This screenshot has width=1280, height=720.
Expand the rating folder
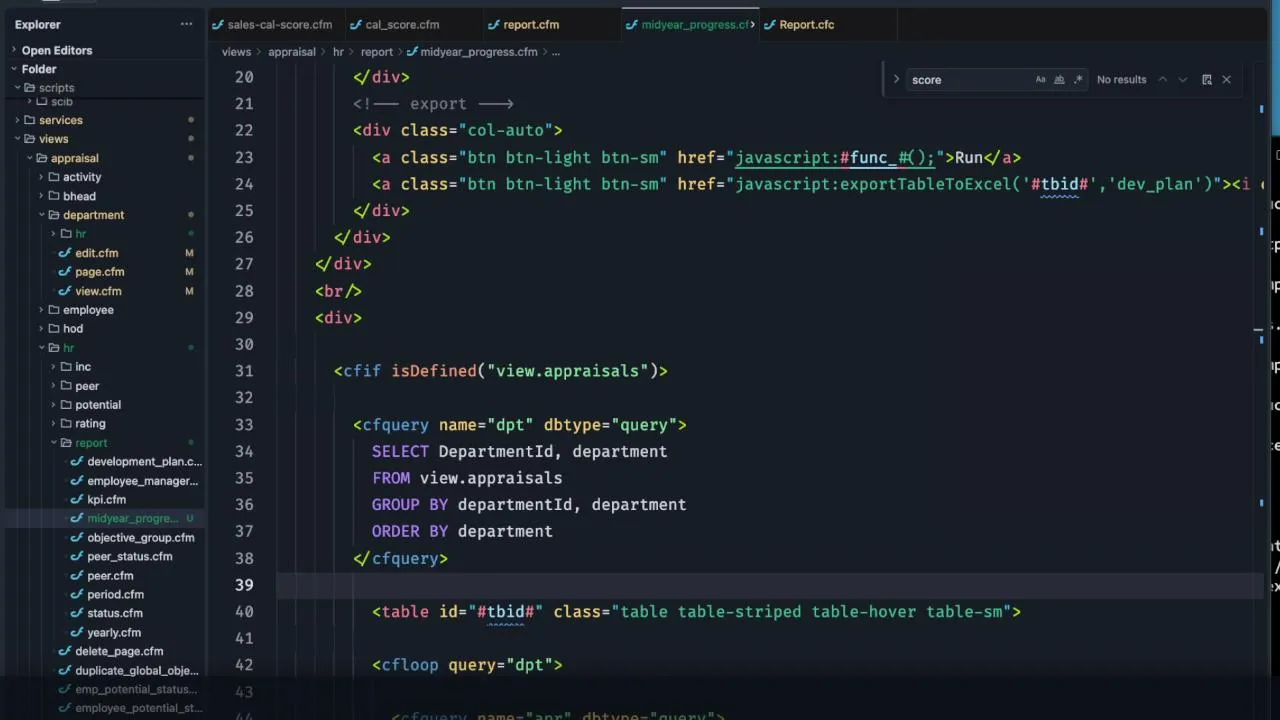[x=90, y=424]
